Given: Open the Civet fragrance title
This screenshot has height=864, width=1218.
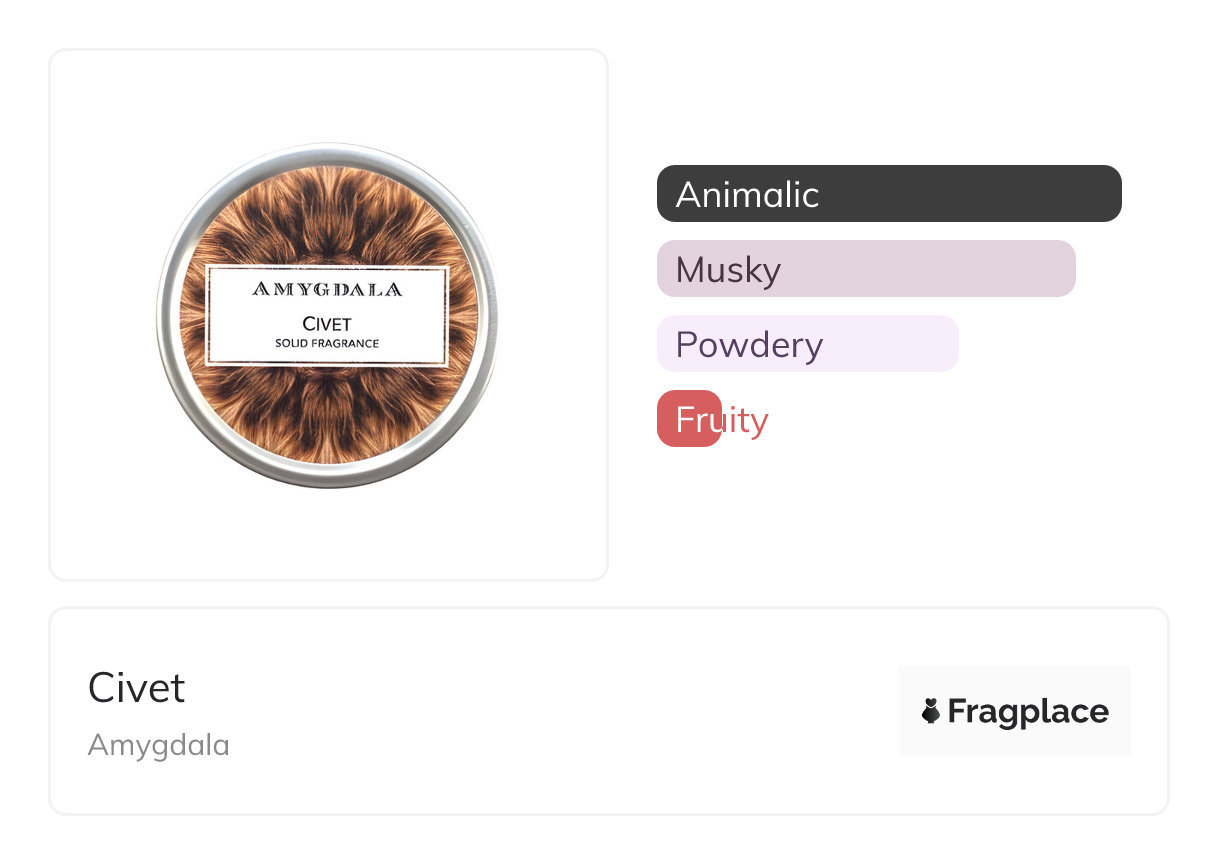Looking at the screenshot, I should point(136,688).
